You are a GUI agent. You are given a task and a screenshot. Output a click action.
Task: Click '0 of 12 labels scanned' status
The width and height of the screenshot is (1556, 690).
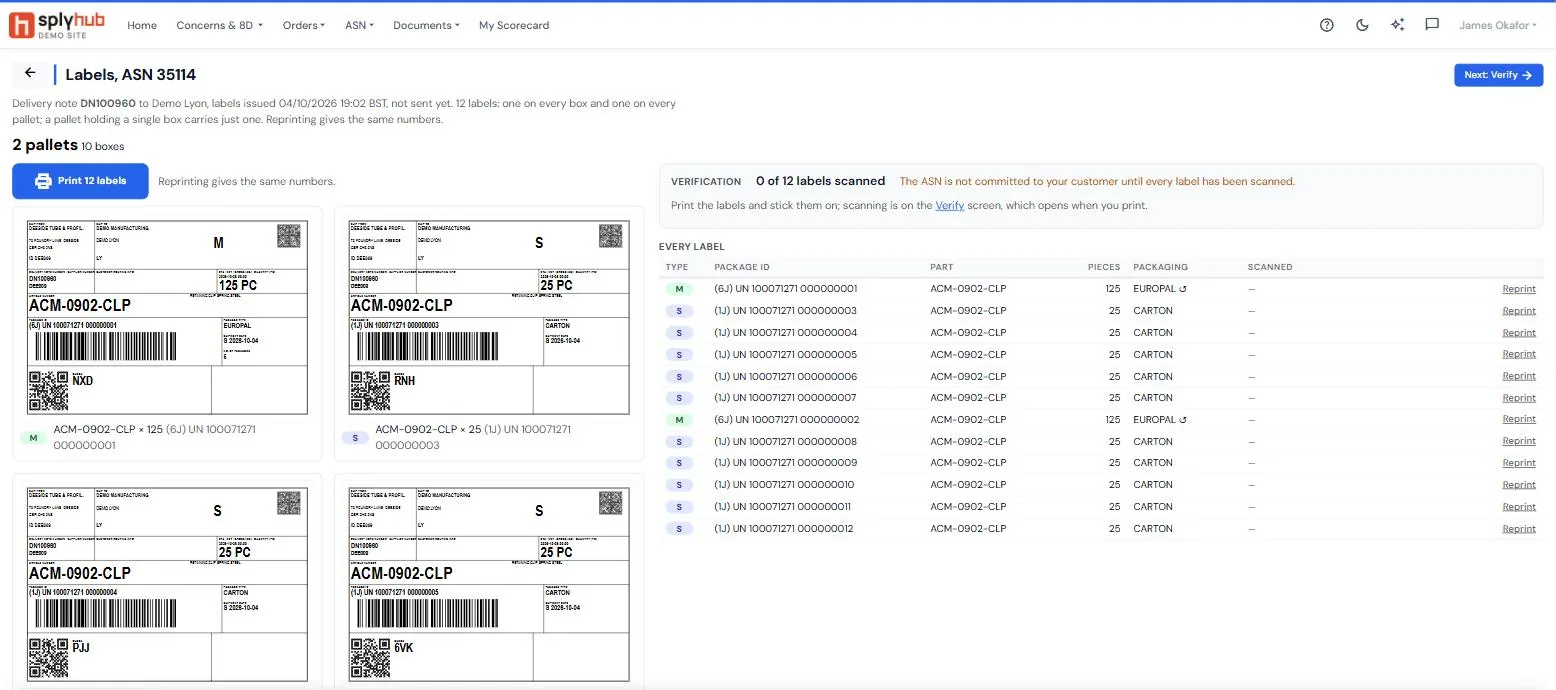click(820, 181)
